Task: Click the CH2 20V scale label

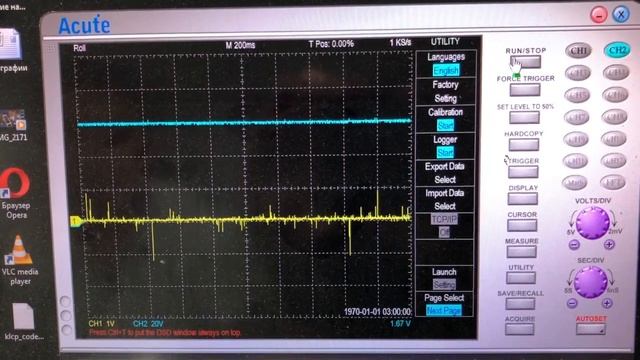Action: click(148, 324)
